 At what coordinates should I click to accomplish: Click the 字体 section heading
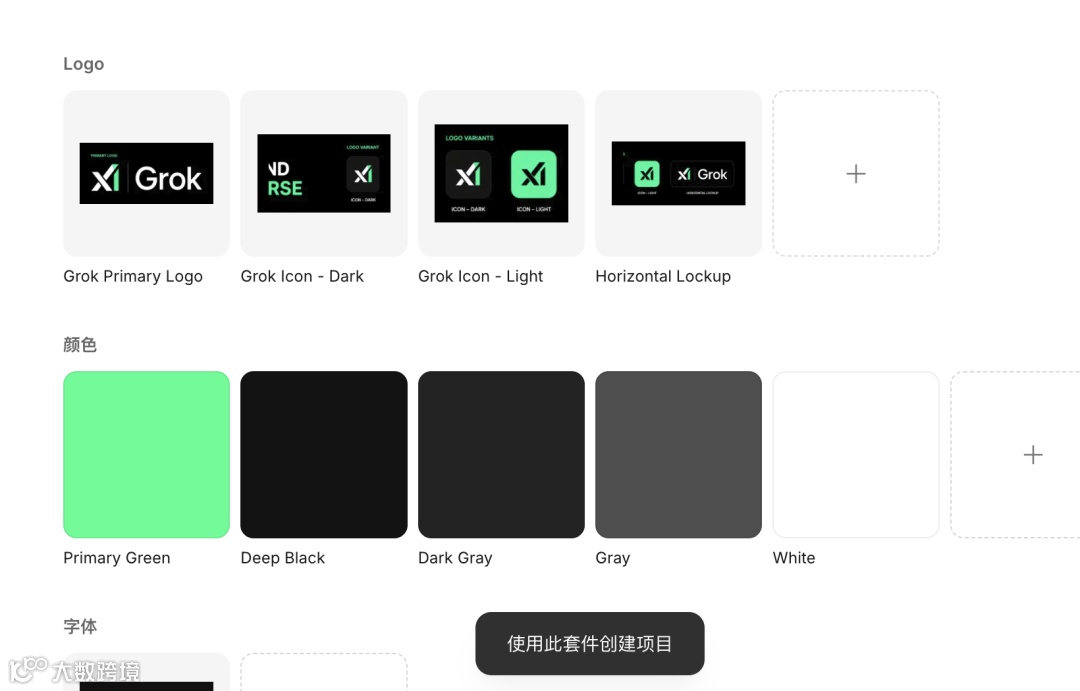[80, 626]
